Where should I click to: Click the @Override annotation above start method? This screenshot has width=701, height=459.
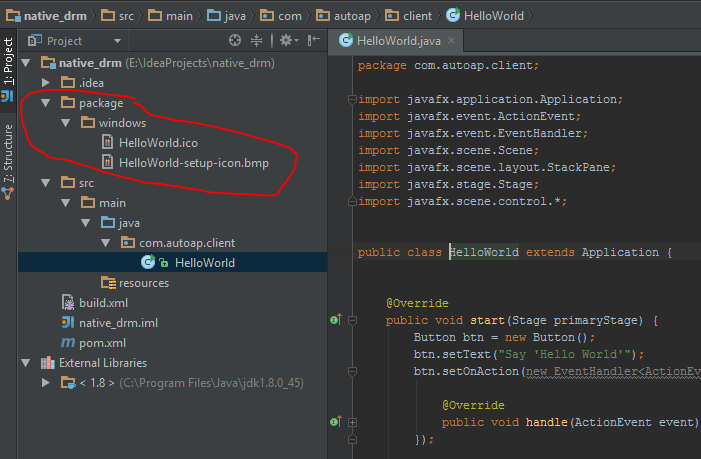click(417, 303)
